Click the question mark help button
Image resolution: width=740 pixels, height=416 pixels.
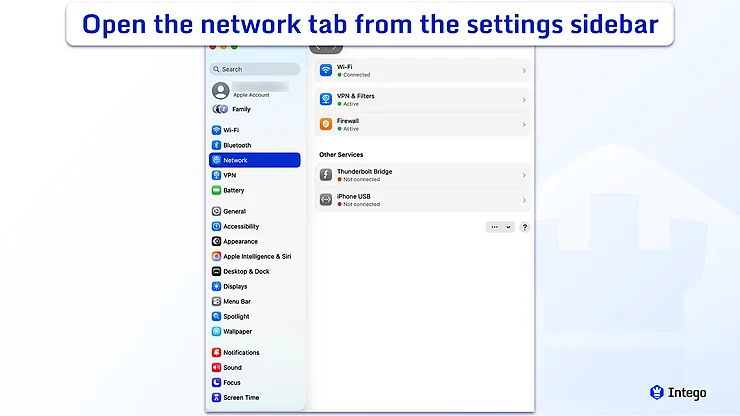524,227
